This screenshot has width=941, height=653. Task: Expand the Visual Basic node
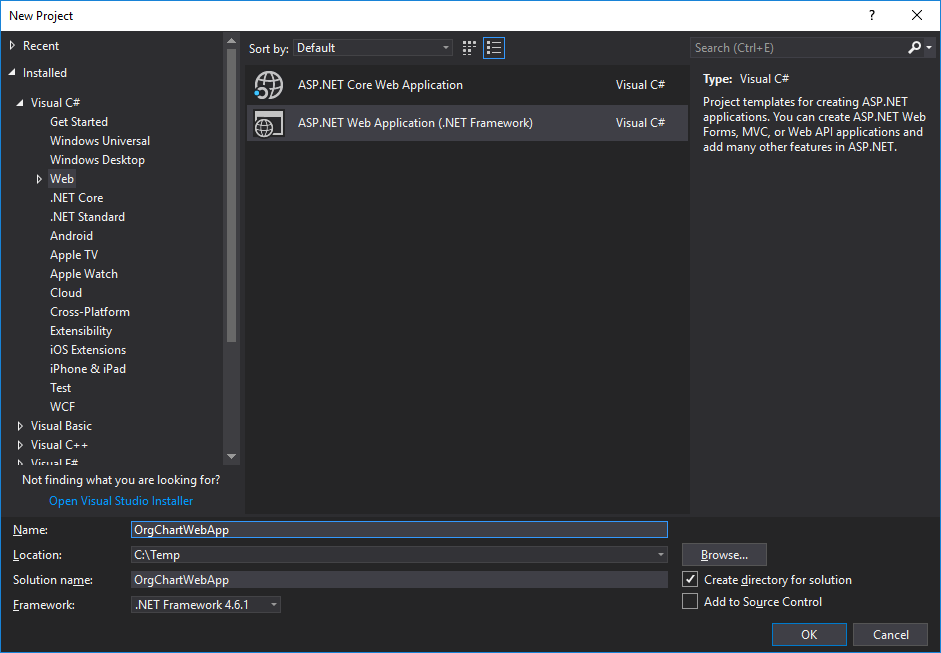pyautogui.click(x=20, y=426)
